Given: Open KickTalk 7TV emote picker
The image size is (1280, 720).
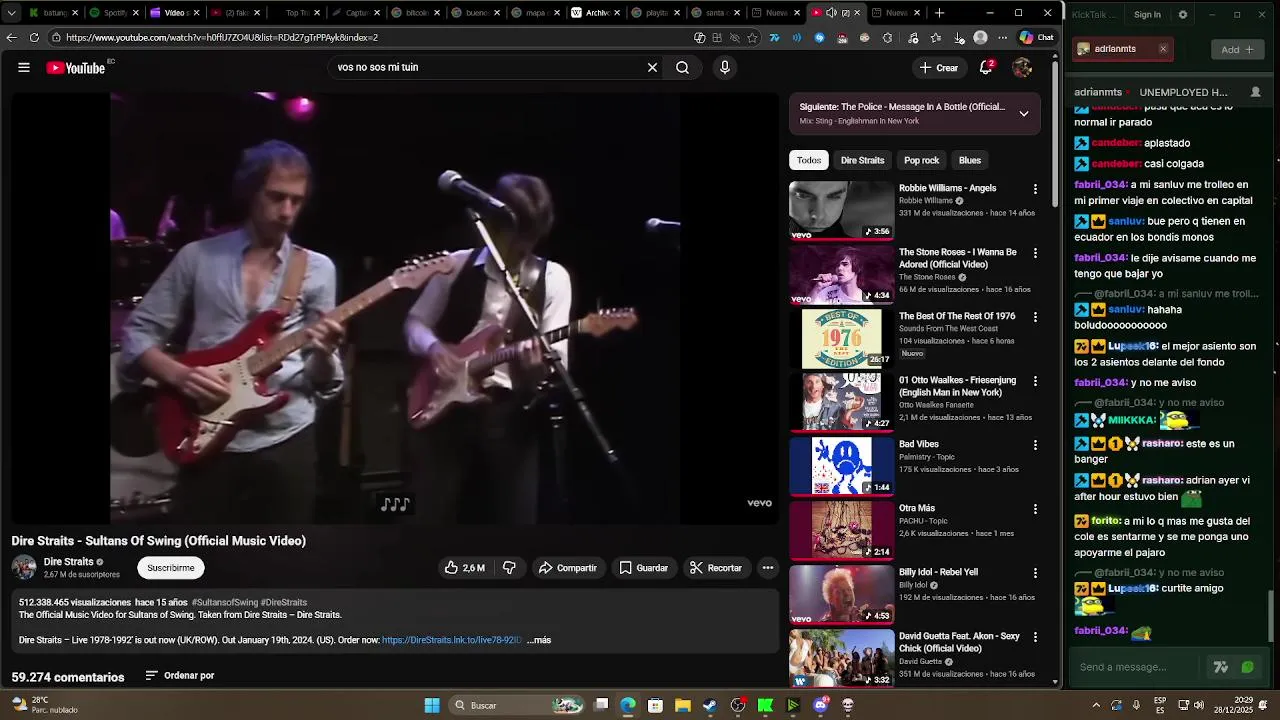Looking at the screenshot, I should [x=1220, y=667].
